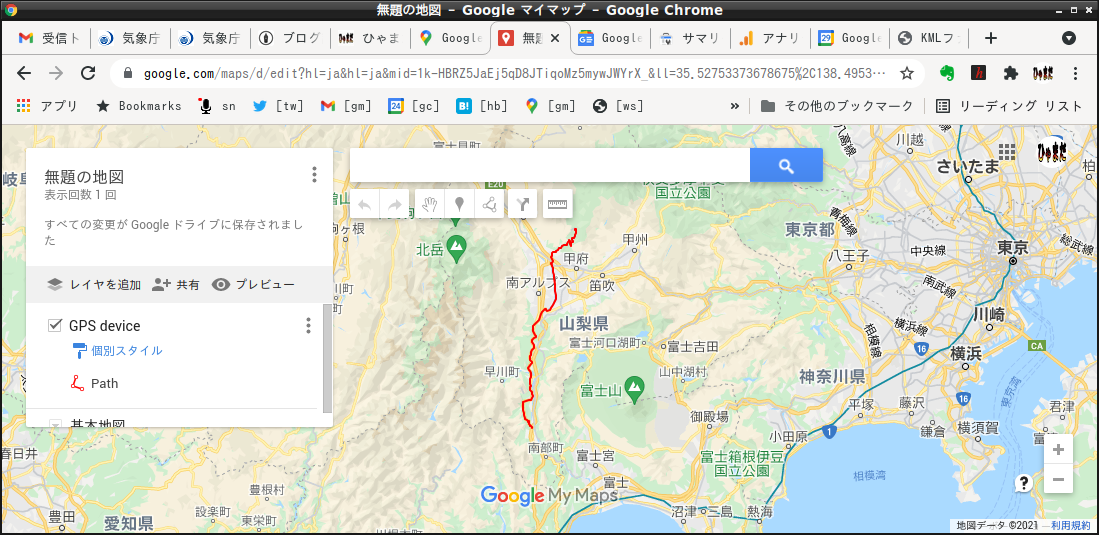Image resolution: width=1099 pixels, height=535 pixels.
Task: Select the add directions tool
Action: click(x=522, y=205)
